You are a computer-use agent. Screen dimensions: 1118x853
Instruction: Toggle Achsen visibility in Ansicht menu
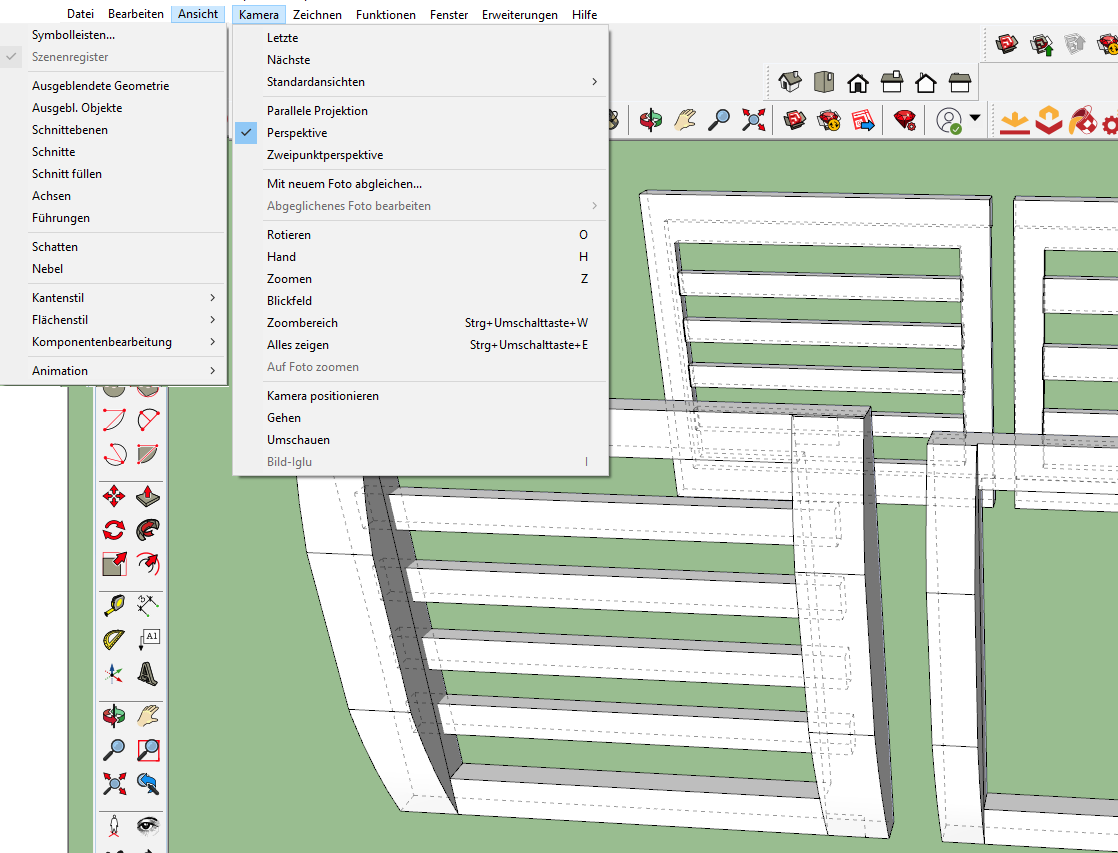pos(51,196)
